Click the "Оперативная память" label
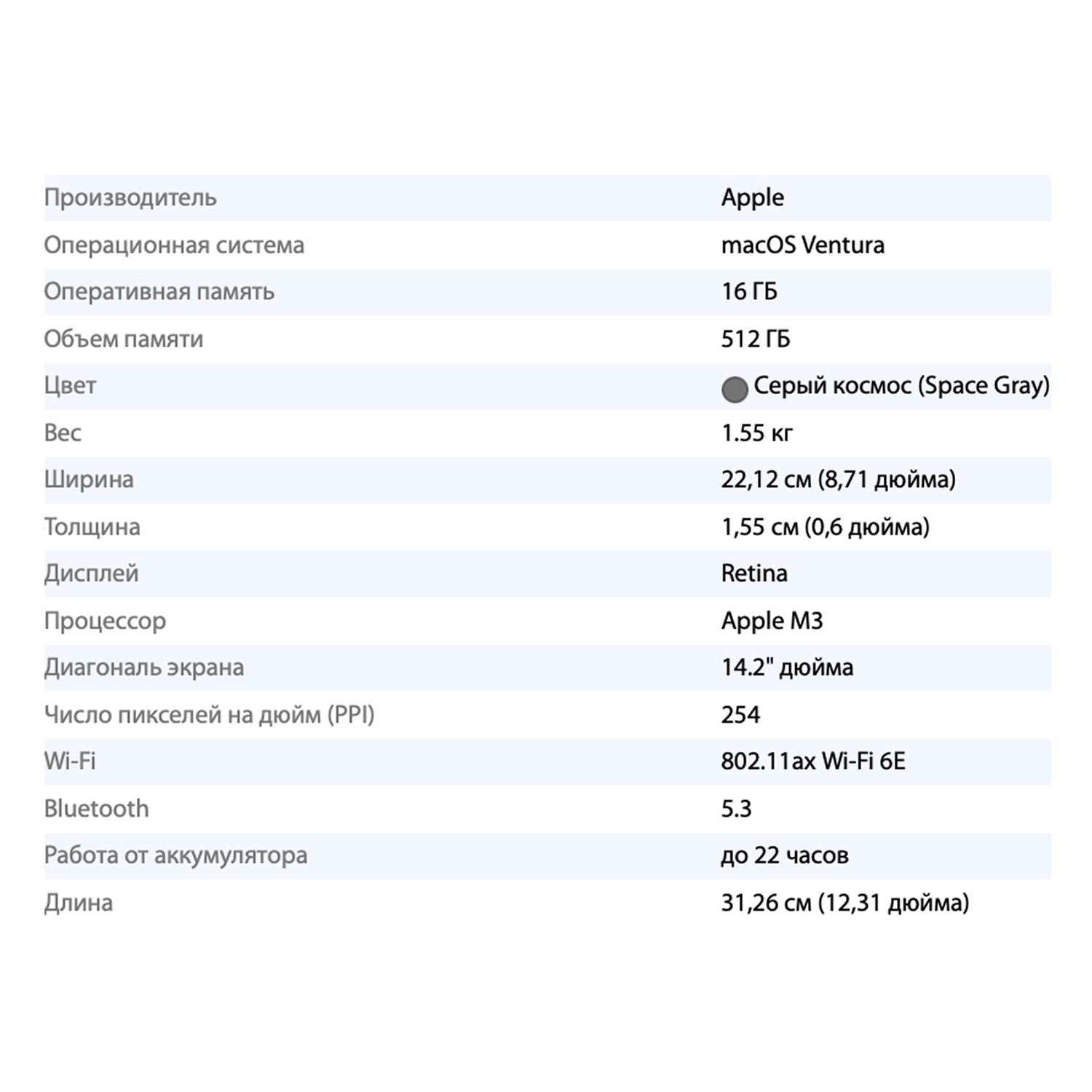 [x=159, y=292]
